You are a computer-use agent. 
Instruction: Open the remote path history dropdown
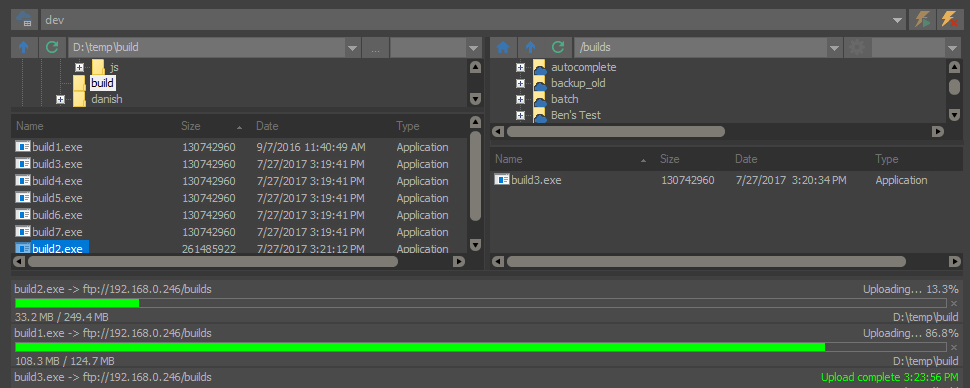(x=835, y=48)
